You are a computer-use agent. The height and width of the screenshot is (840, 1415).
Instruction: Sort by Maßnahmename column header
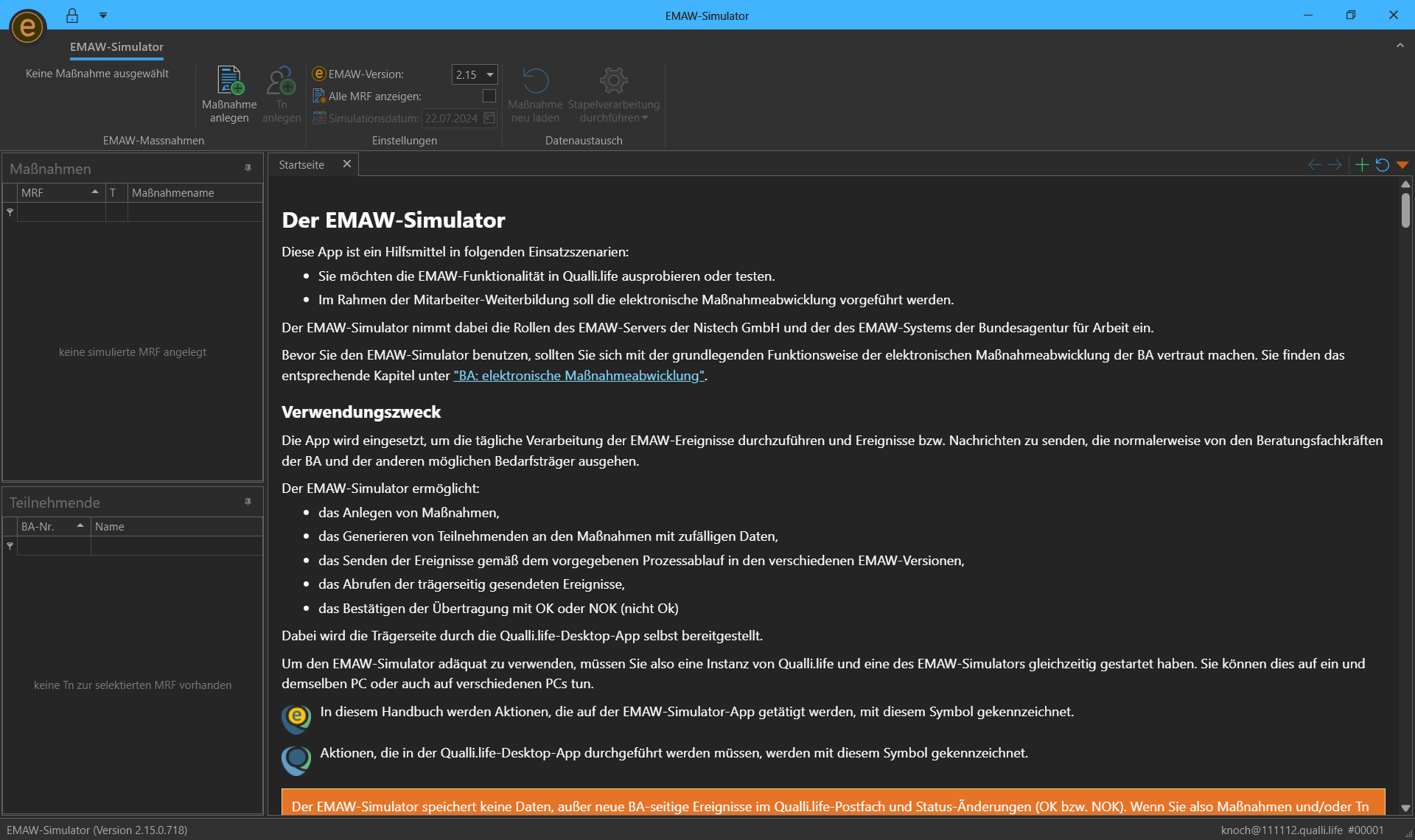click(195, 192)
